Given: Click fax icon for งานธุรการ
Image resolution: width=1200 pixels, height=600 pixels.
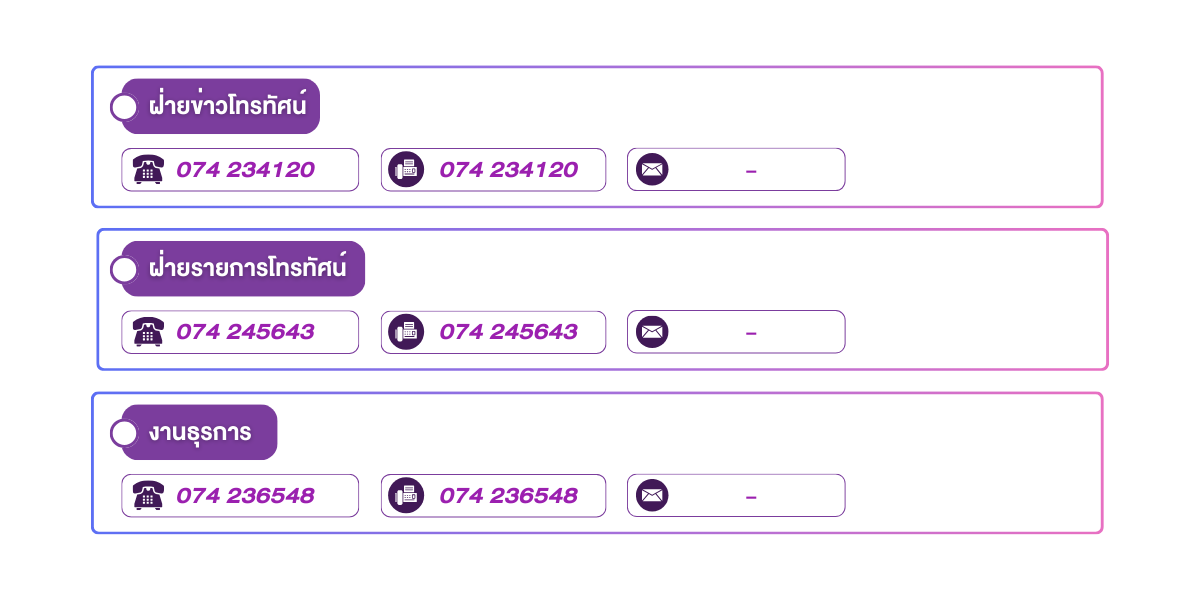Looking at the screenshot, I should [x=406, y=495].
